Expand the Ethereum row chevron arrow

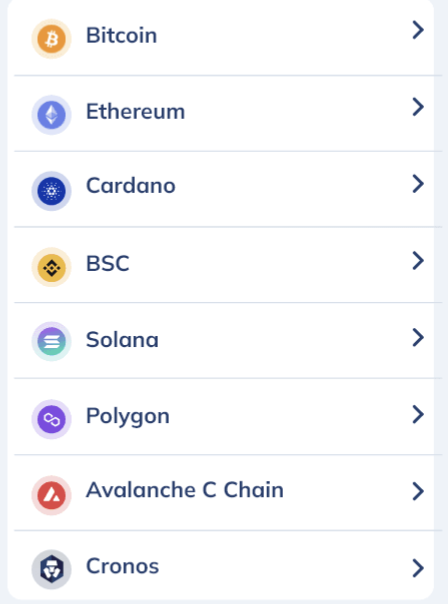418,107
